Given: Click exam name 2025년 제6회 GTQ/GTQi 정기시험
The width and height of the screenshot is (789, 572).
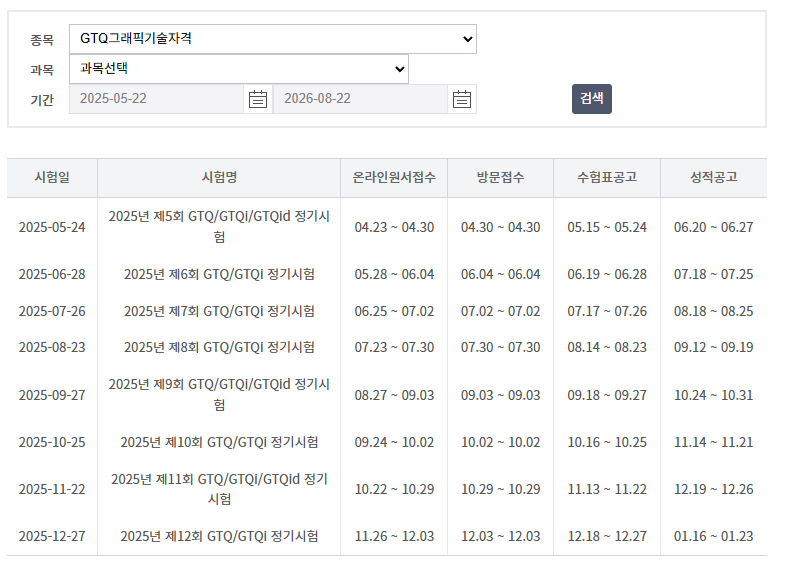Looking at the screenshot, I should [x=219, y=274].
